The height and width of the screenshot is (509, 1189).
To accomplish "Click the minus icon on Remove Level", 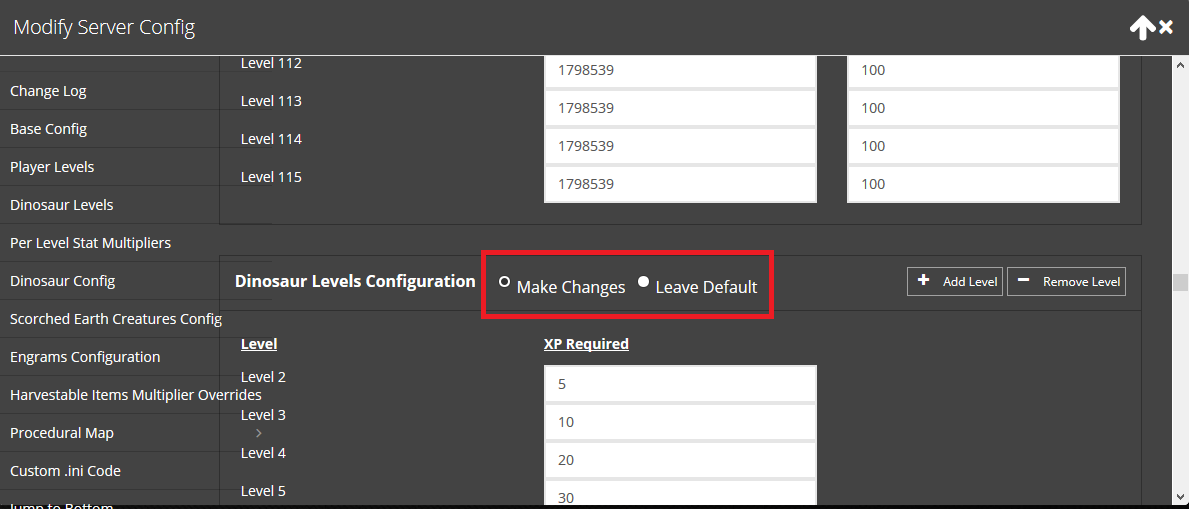I will coord(1023,281).
